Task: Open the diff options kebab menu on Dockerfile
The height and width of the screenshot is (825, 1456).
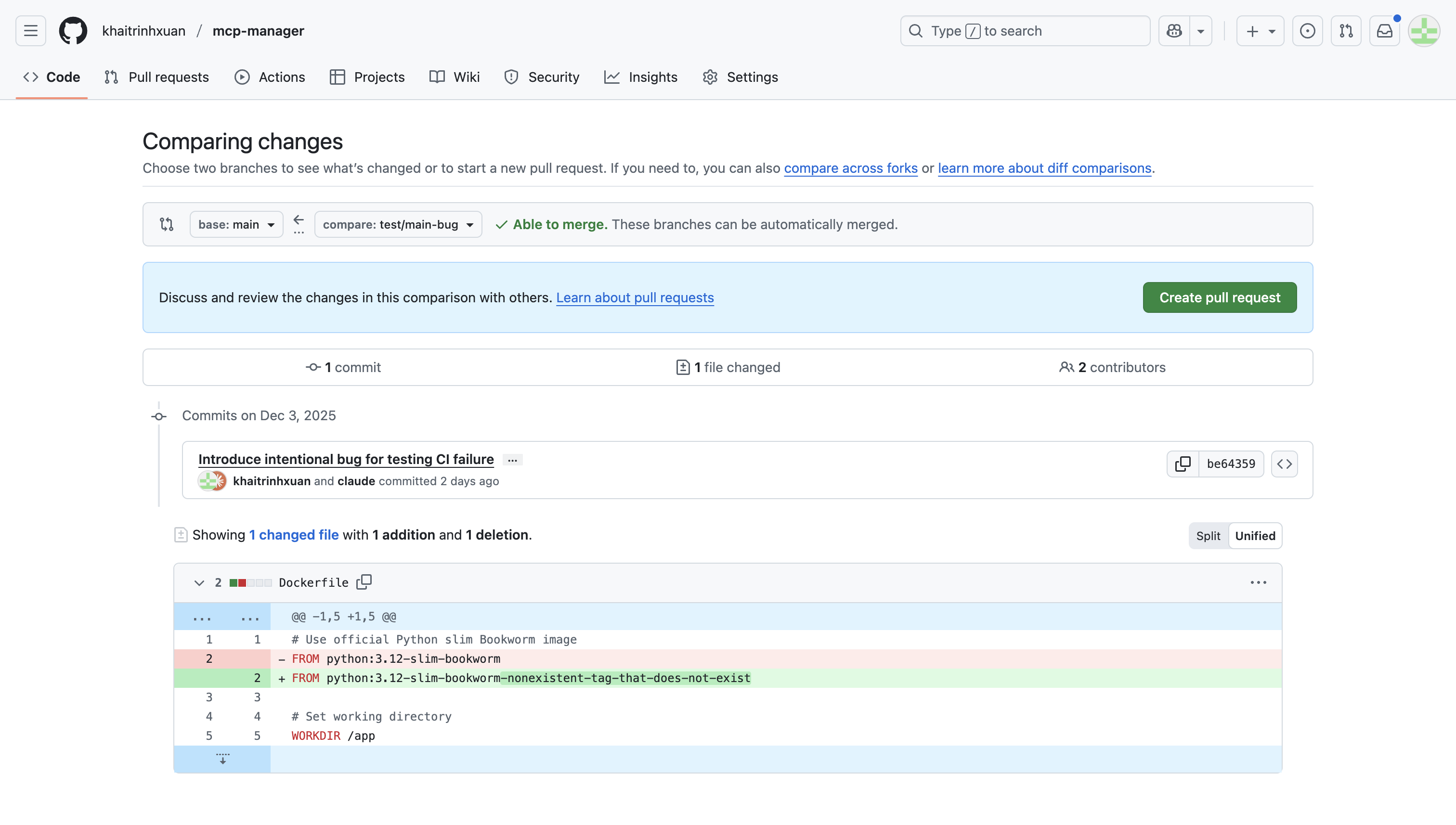Action: tap(1258, 582)
